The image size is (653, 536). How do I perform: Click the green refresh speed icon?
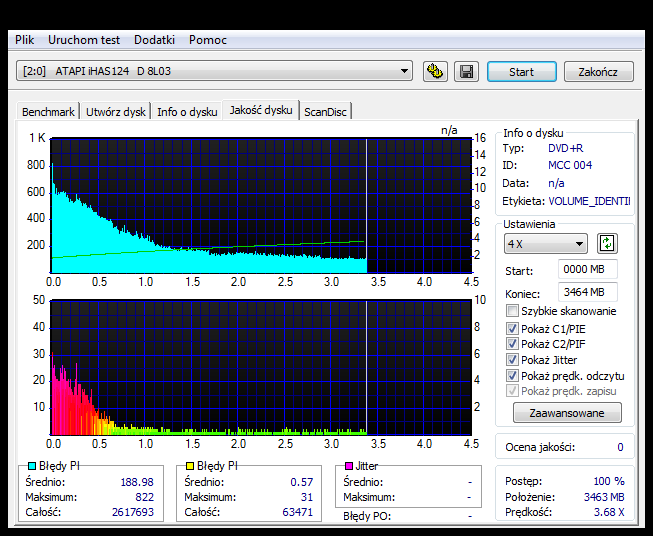[607, 244]
